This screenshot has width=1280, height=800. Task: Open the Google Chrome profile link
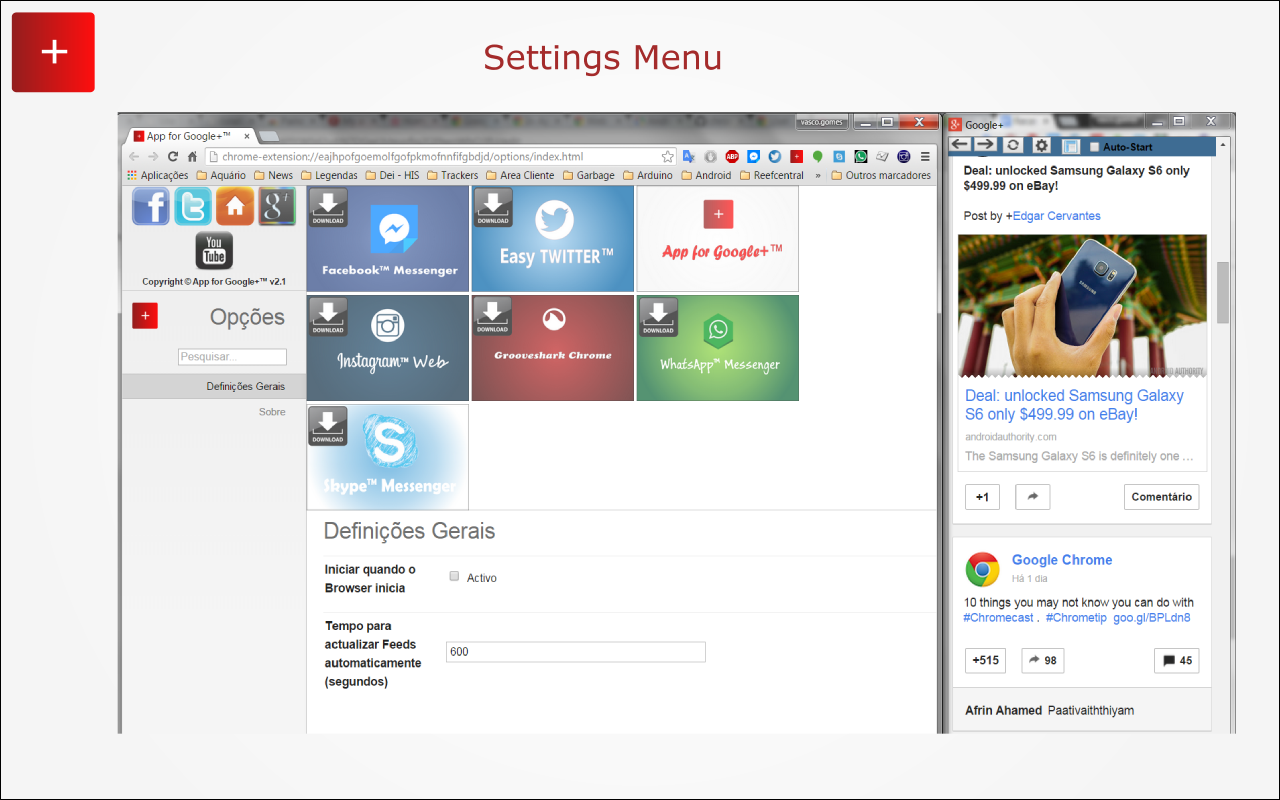pos(1062,560)
